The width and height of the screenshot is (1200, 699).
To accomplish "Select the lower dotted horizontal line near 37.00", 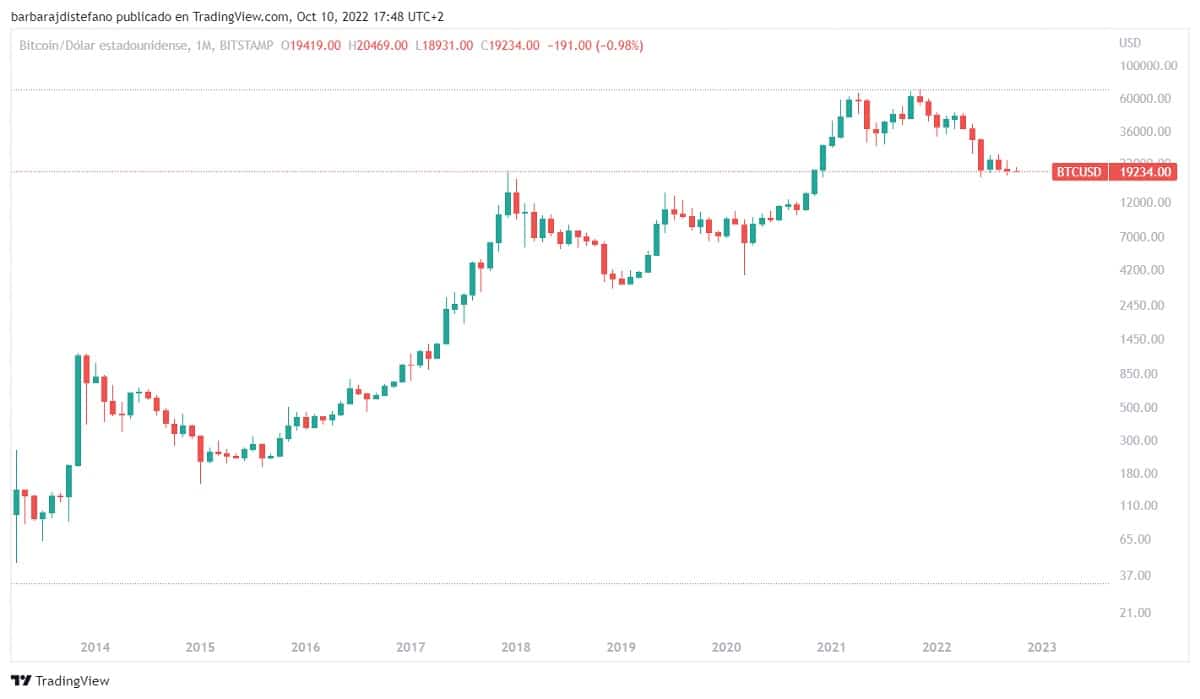I will 560,583.
